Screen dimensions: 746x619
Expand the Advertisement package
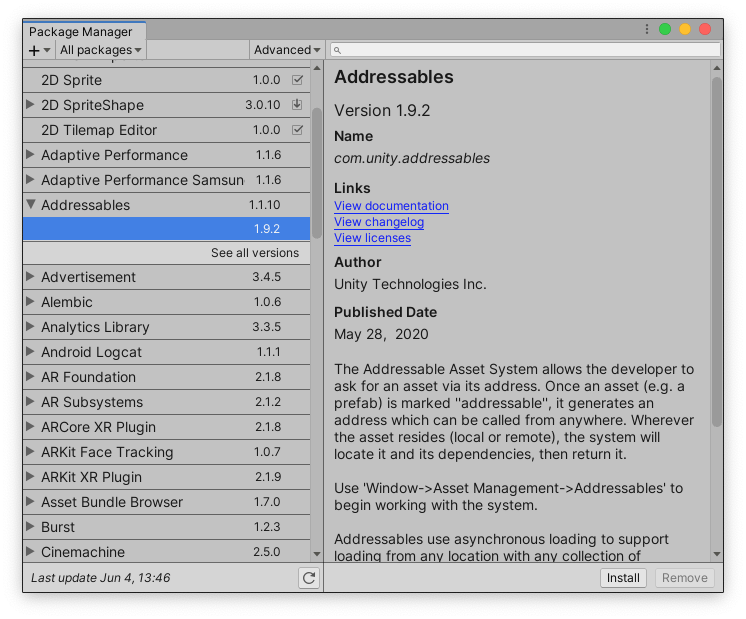30,276
